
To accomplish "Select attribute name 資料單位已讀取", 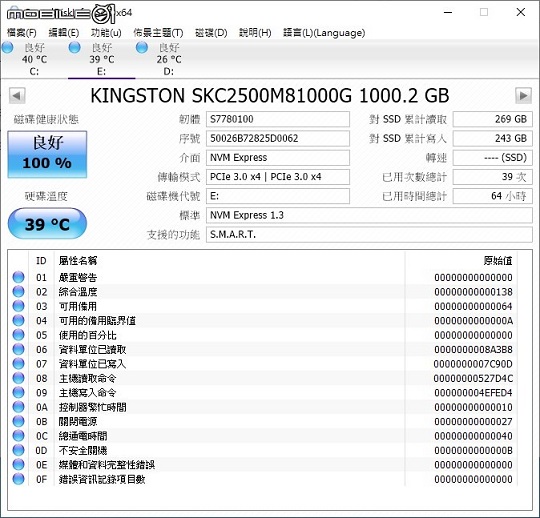I will point(92,350).
